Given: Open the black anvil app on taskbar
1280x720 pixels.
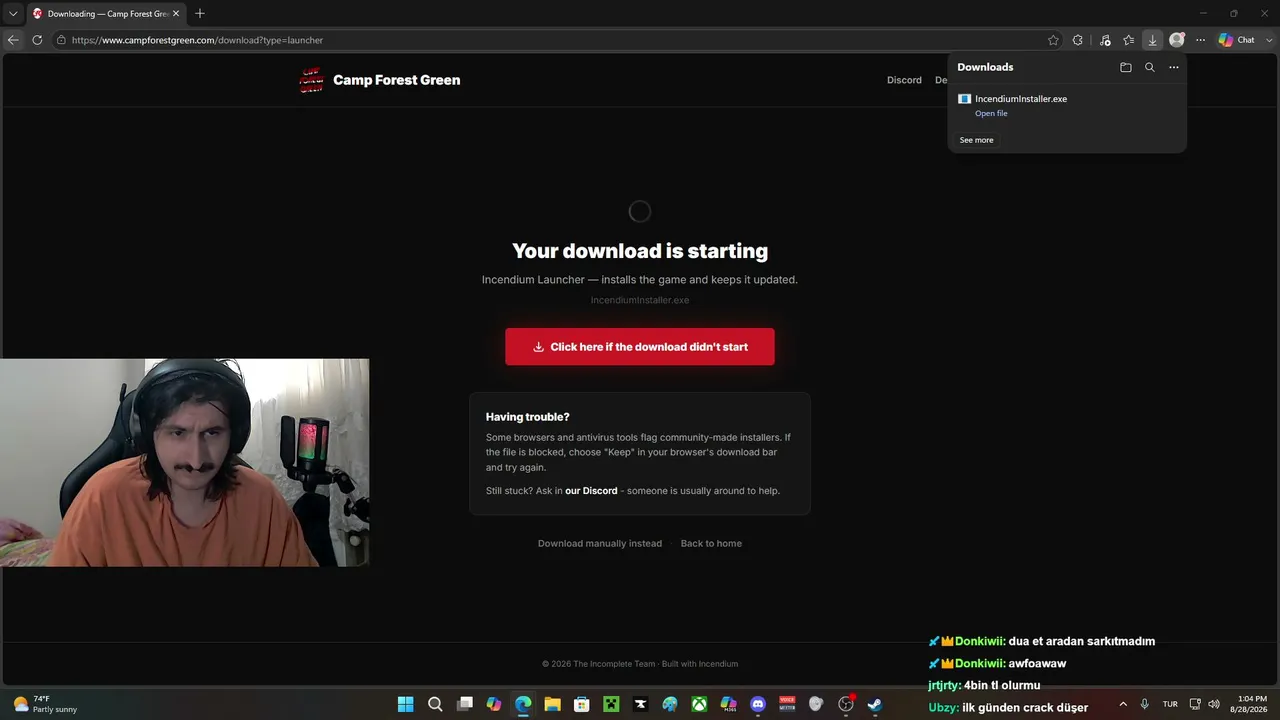Looking at the screenshot, I should pyautogui.click(x=640, y=704).
